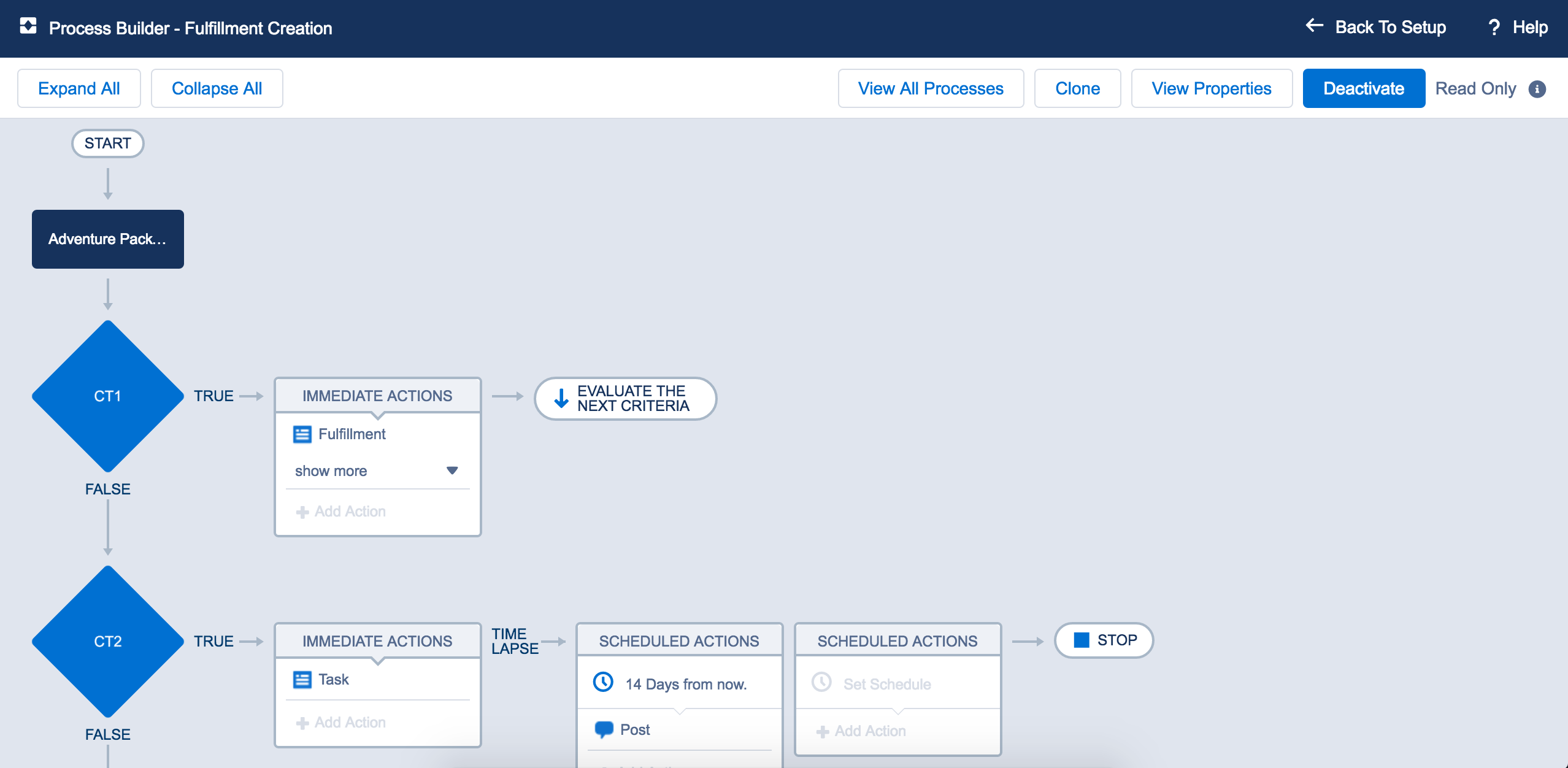1568x768 pixels.
Task: Click the 14 Days clock icon
Action: [603, 682]
